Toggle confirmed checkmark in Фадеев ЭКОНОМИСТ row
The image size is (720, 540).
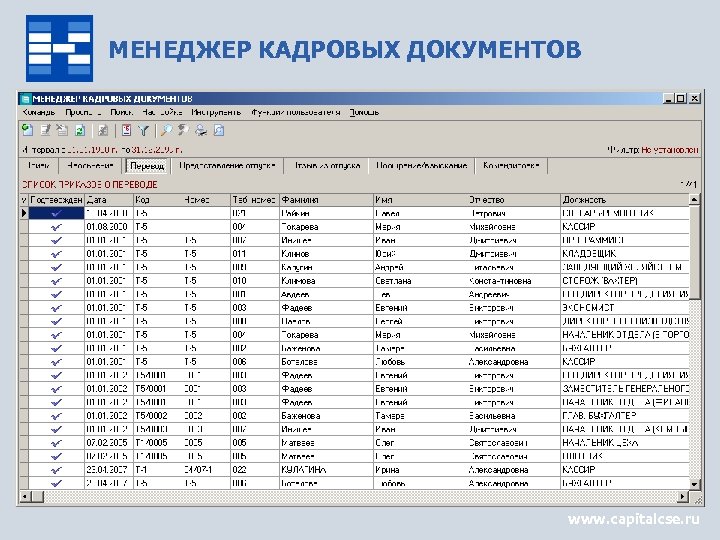[x=56, y=308]
